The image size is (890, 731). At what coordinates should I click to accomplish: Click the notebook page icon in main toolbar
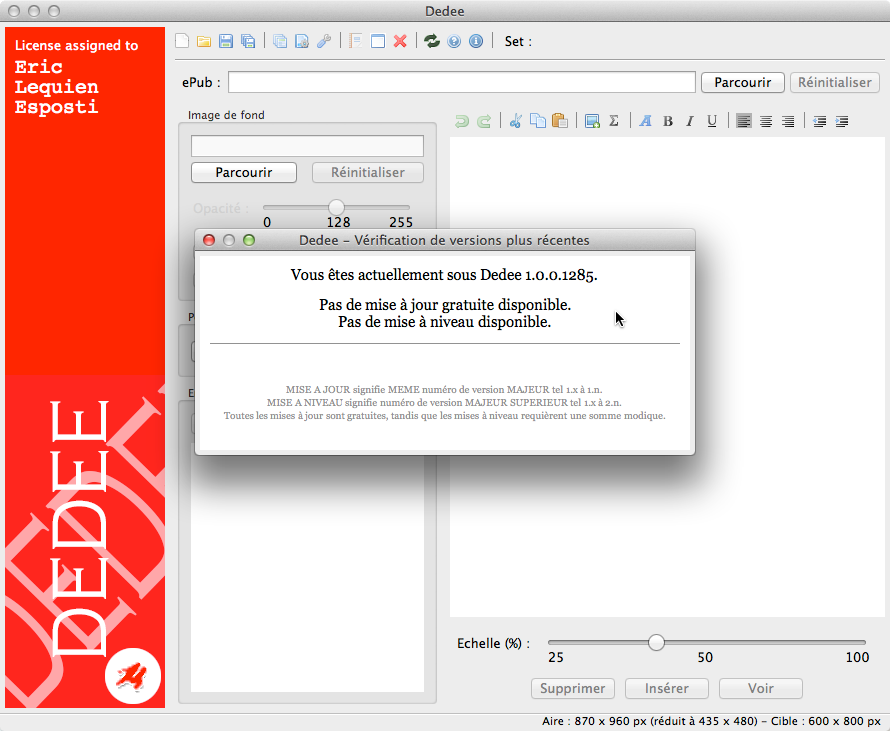pyautogui.click(x=356, y=41)
